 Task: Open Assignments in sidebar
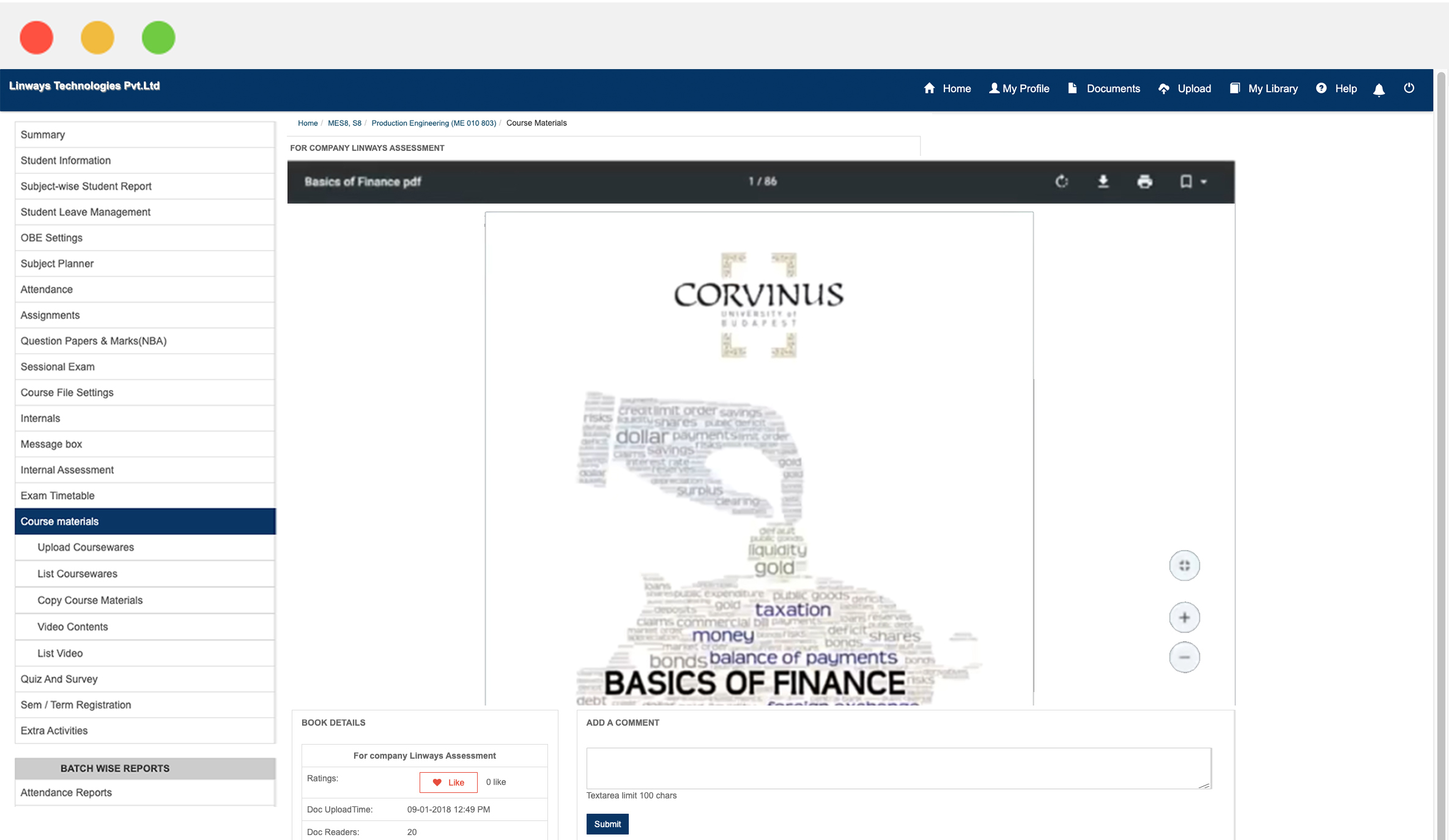tap(145, 315)
